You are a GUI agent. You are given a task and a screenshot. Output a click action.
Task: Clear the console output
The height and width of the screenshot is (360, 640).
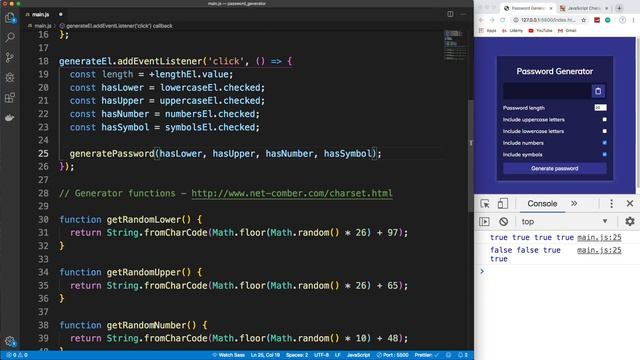[504, 222]
